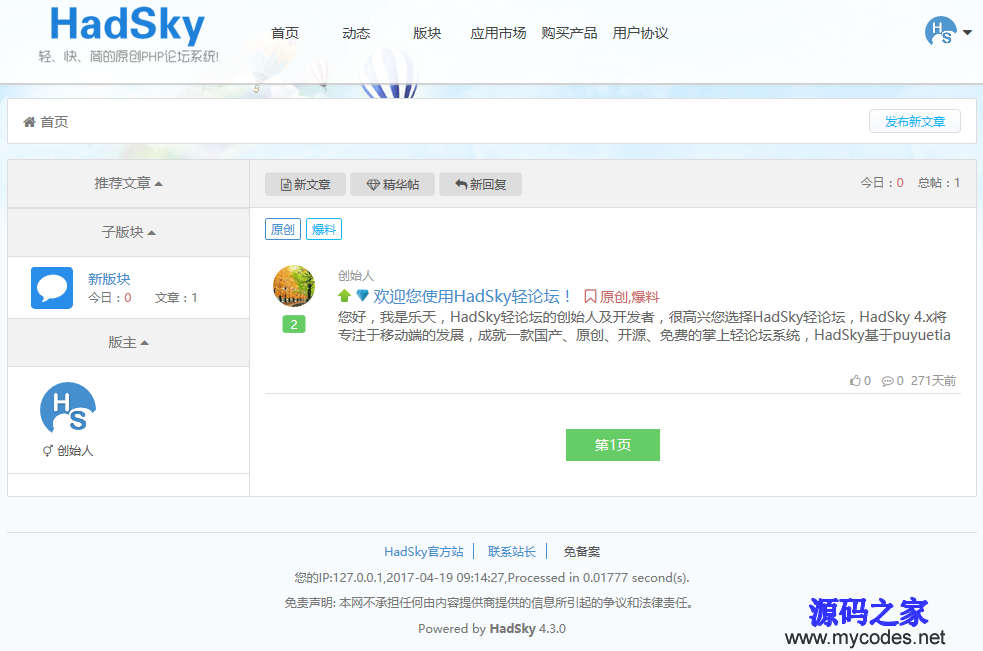
Task: Go to 首页 in the navigation
Action: pos(285,33)
